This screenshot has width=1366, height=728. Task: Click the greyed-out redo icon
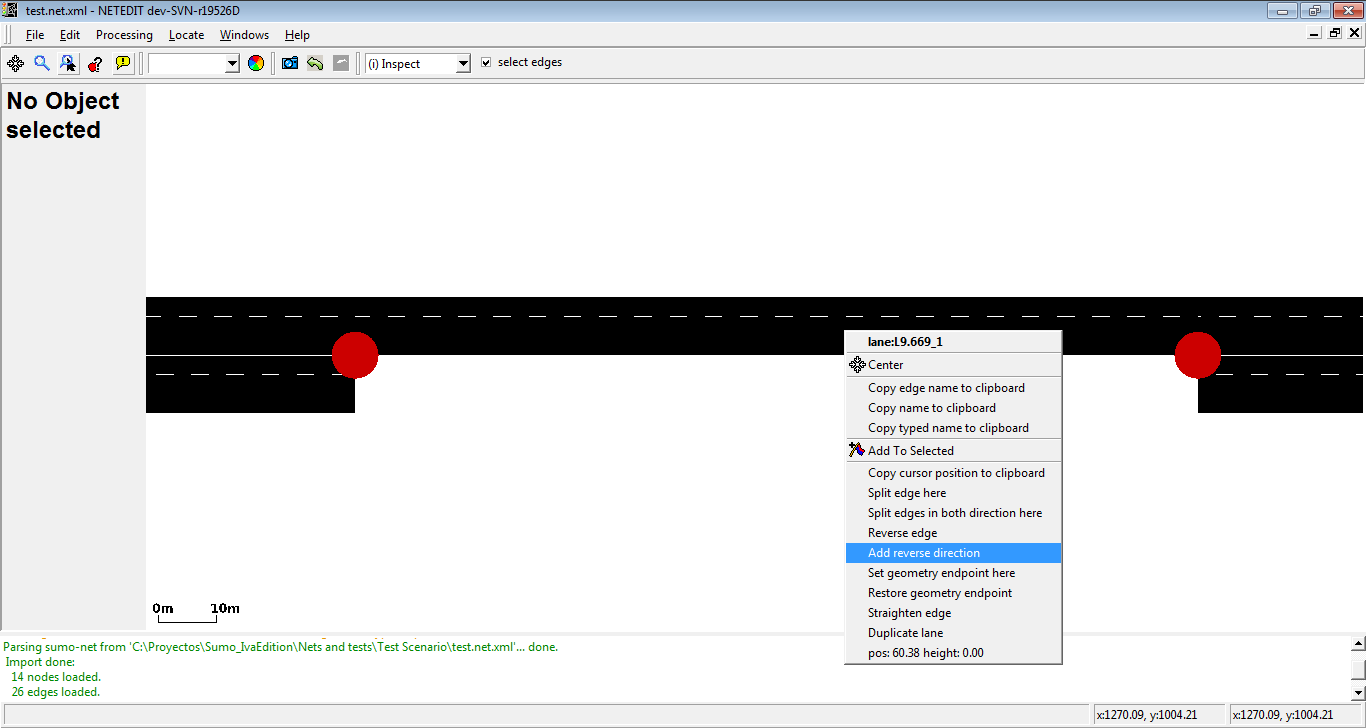pos(341,63)
